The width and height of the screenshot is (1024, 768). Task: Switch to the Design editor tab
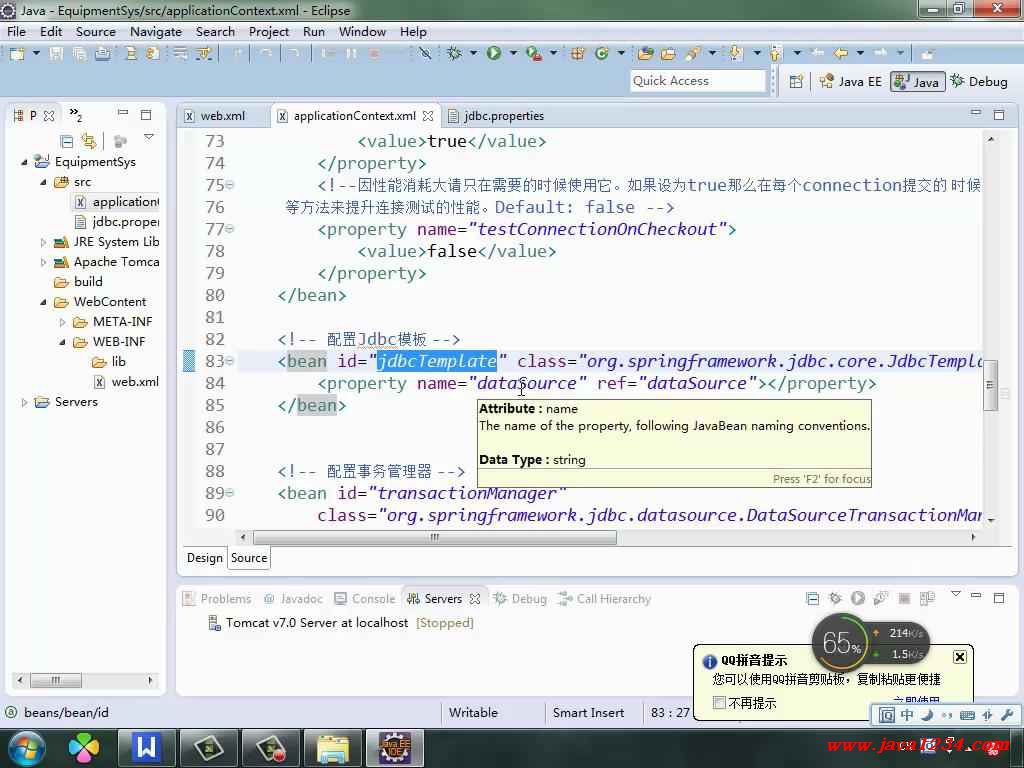[204, 558]
